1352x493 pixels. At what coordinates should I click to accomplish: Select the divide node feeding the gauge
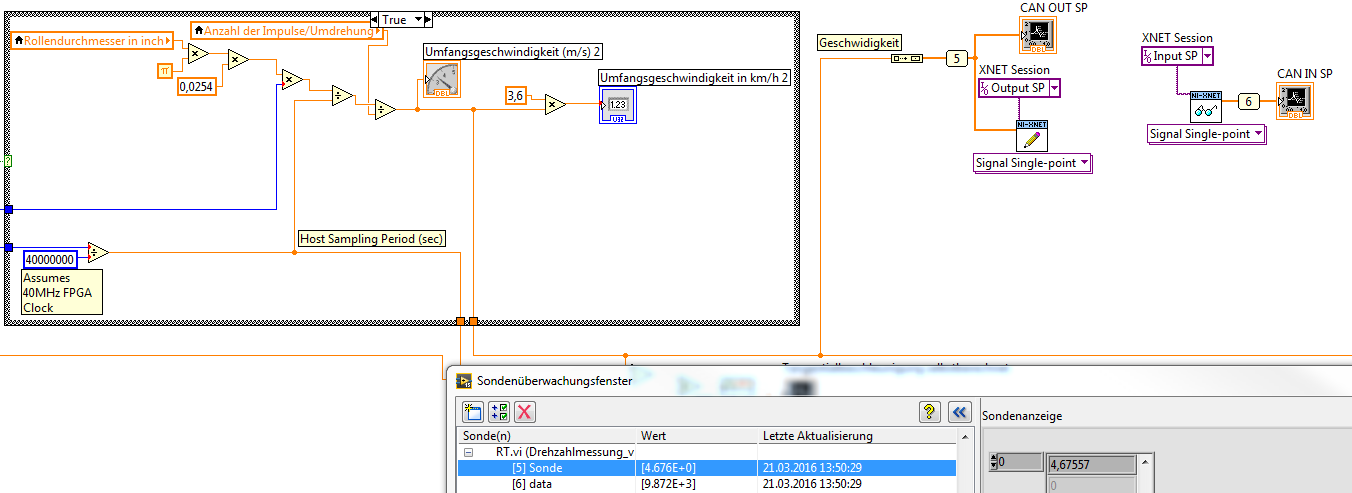coord(385,110)
